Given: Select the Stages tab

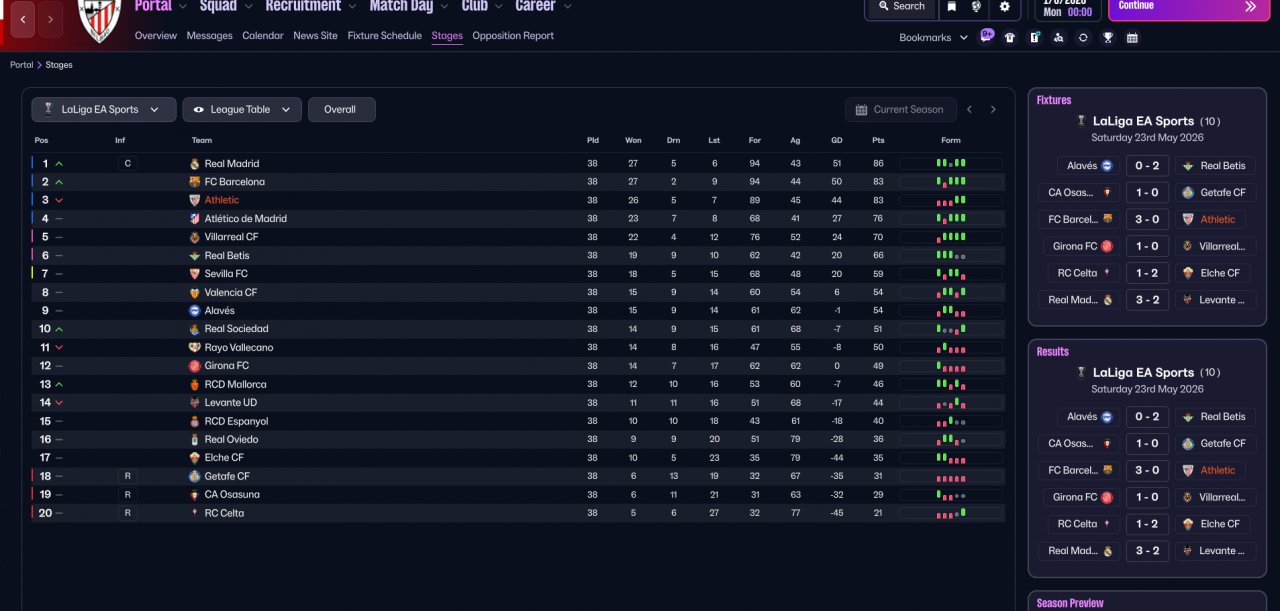Looking at the screenshot, I should [x=447, y=36].
